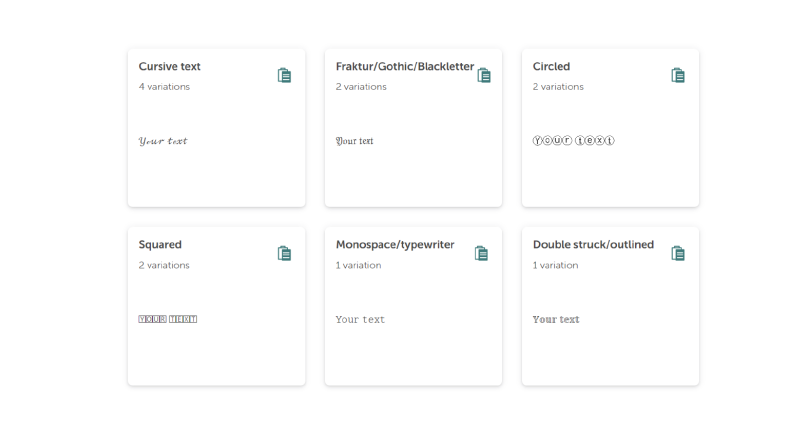The image size is (800, 433).
Task: Click '4 variations' under Cursive text
Action: (164, 87)
